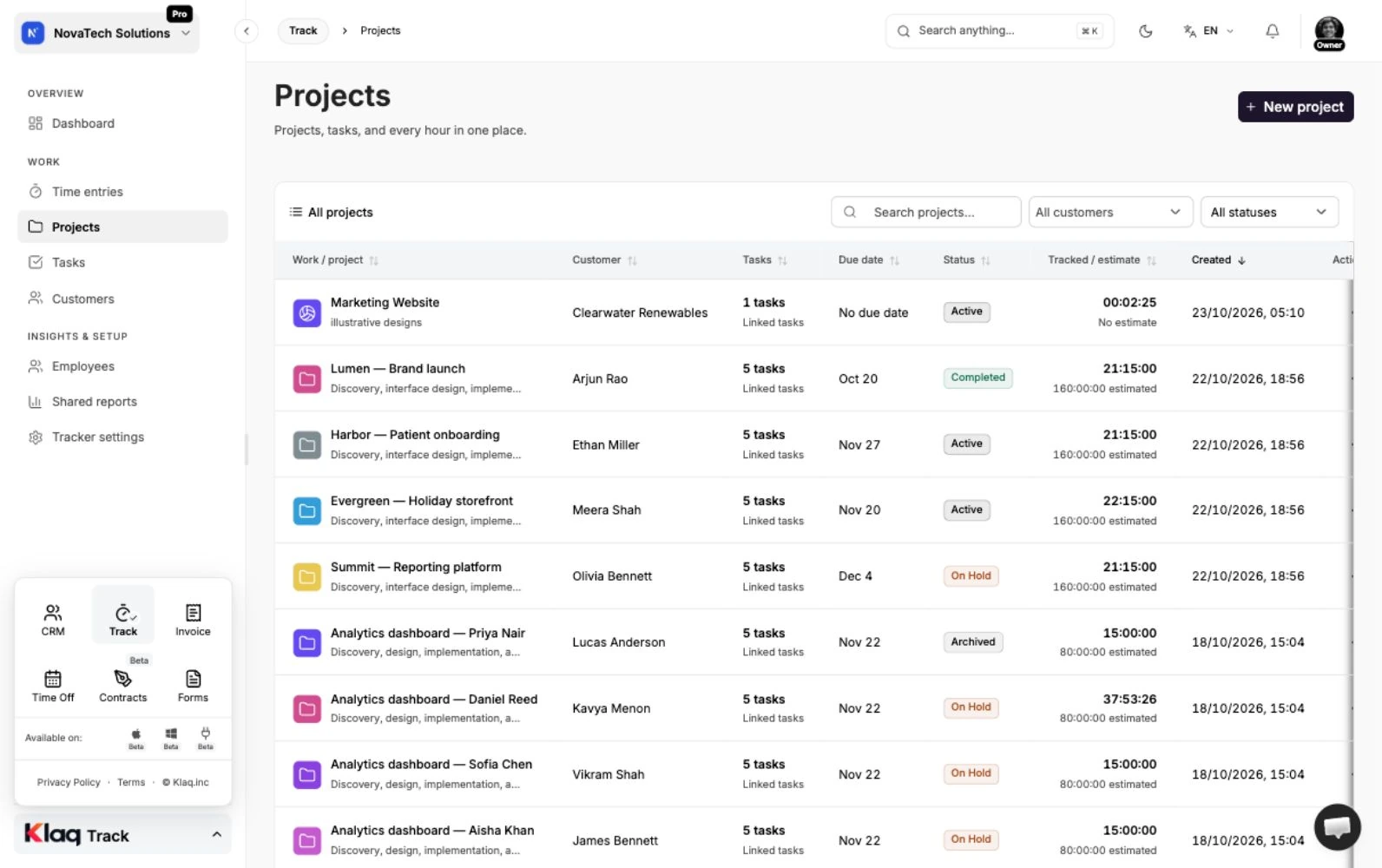Open Tasks in sidebar
Viewport: 1382px width, 868px height.
(122, 262)
